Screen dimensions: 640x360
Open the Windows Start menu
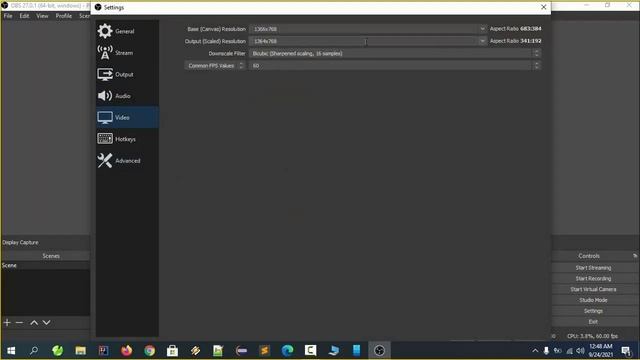(11, 351)
